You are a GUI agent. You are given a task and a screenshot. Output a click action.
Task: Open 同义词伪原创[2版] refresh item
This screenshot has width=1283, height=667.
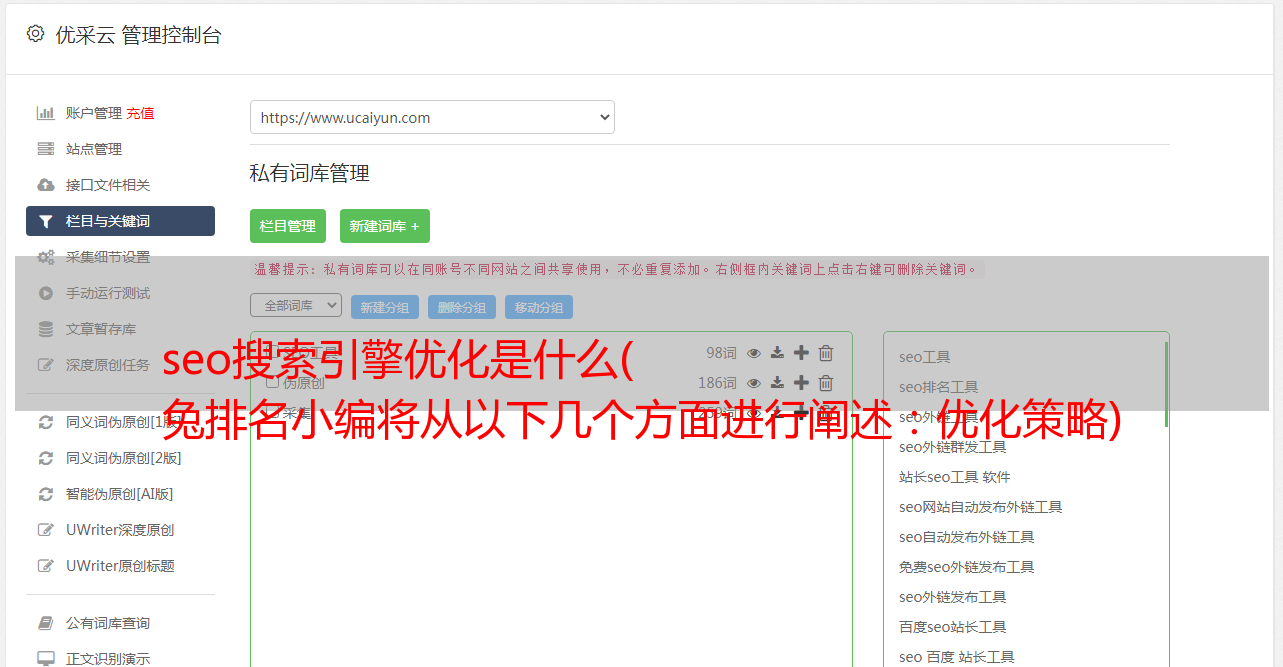(124, 457)
